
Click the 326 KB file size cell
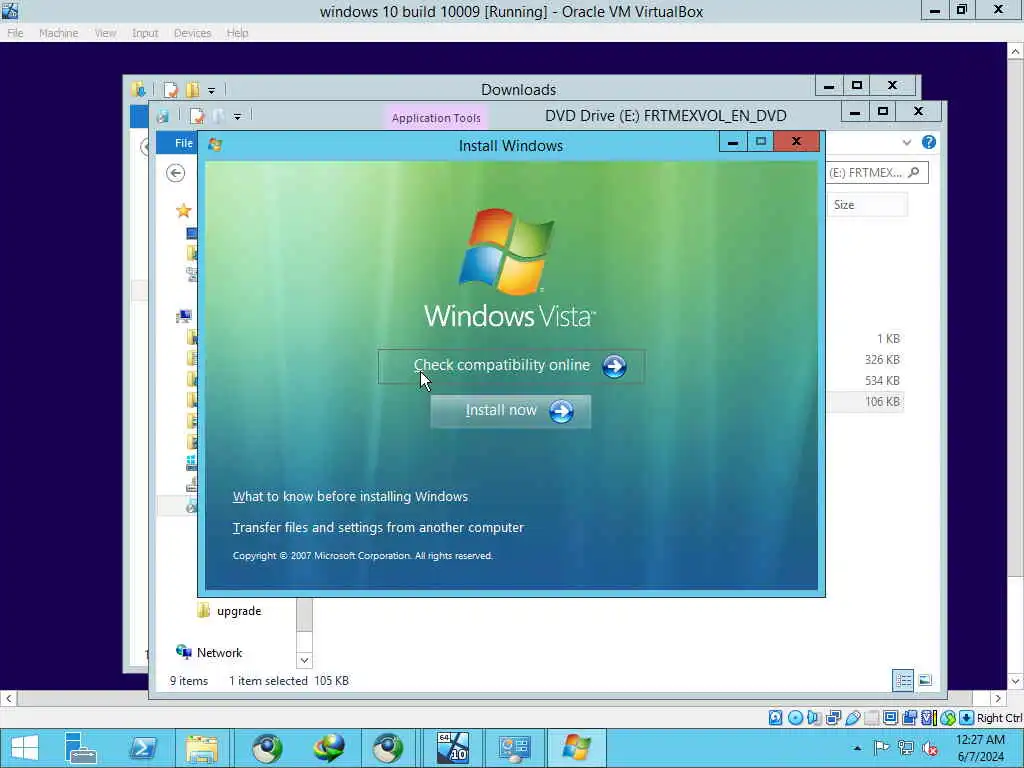click(882, 360)
